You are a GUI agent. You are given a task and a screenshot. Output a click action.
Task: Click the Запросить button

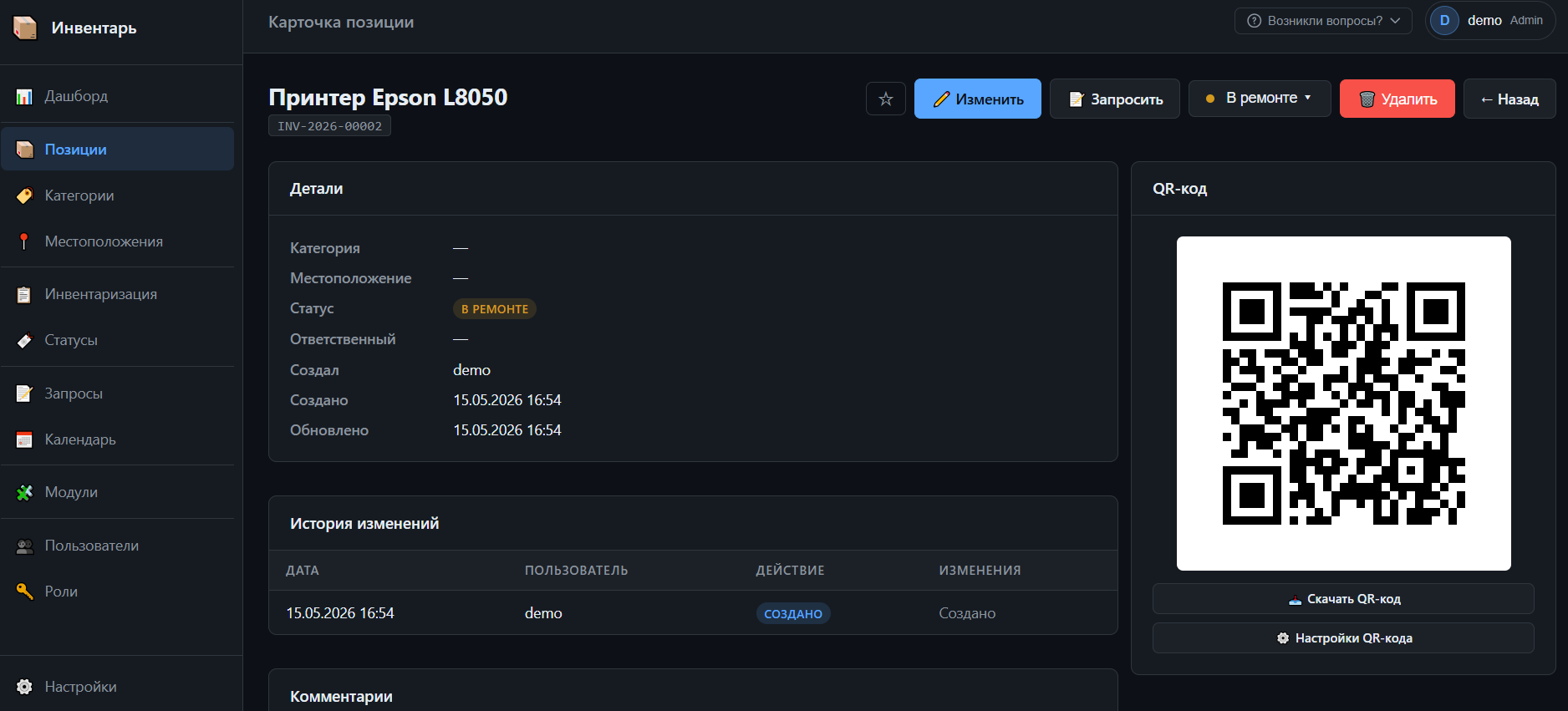(1114, 99)
